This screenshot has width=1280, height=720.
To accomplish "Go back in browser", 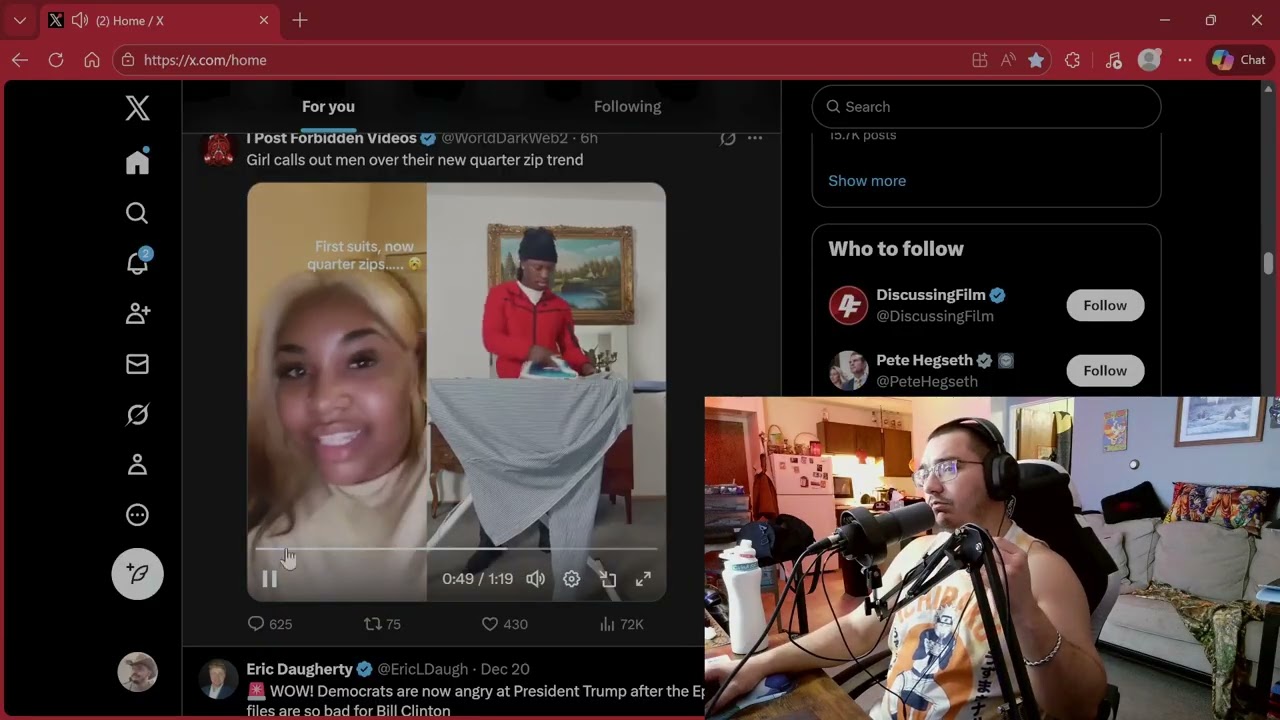I will click(20, 60).
